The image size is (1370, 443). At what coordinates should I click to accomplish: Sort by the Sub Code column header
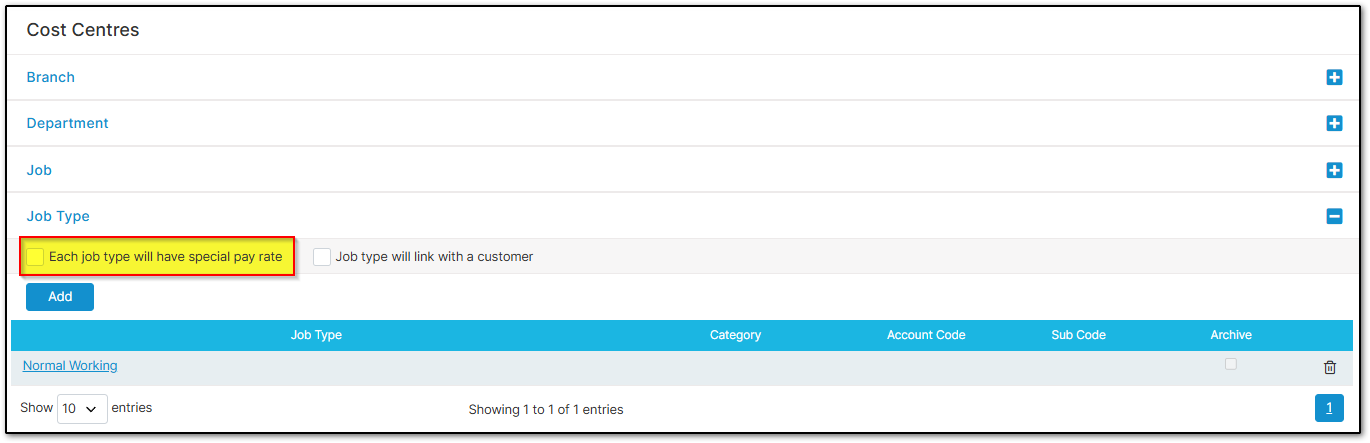coord(1078,335)
